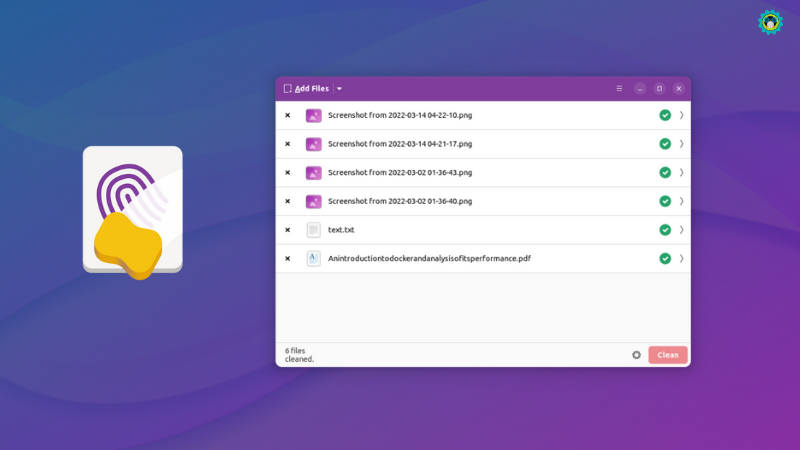Expand details chevron for 01-36-40.png screenshot
Viewport: 800px width, 450px height.
point(681,201)
